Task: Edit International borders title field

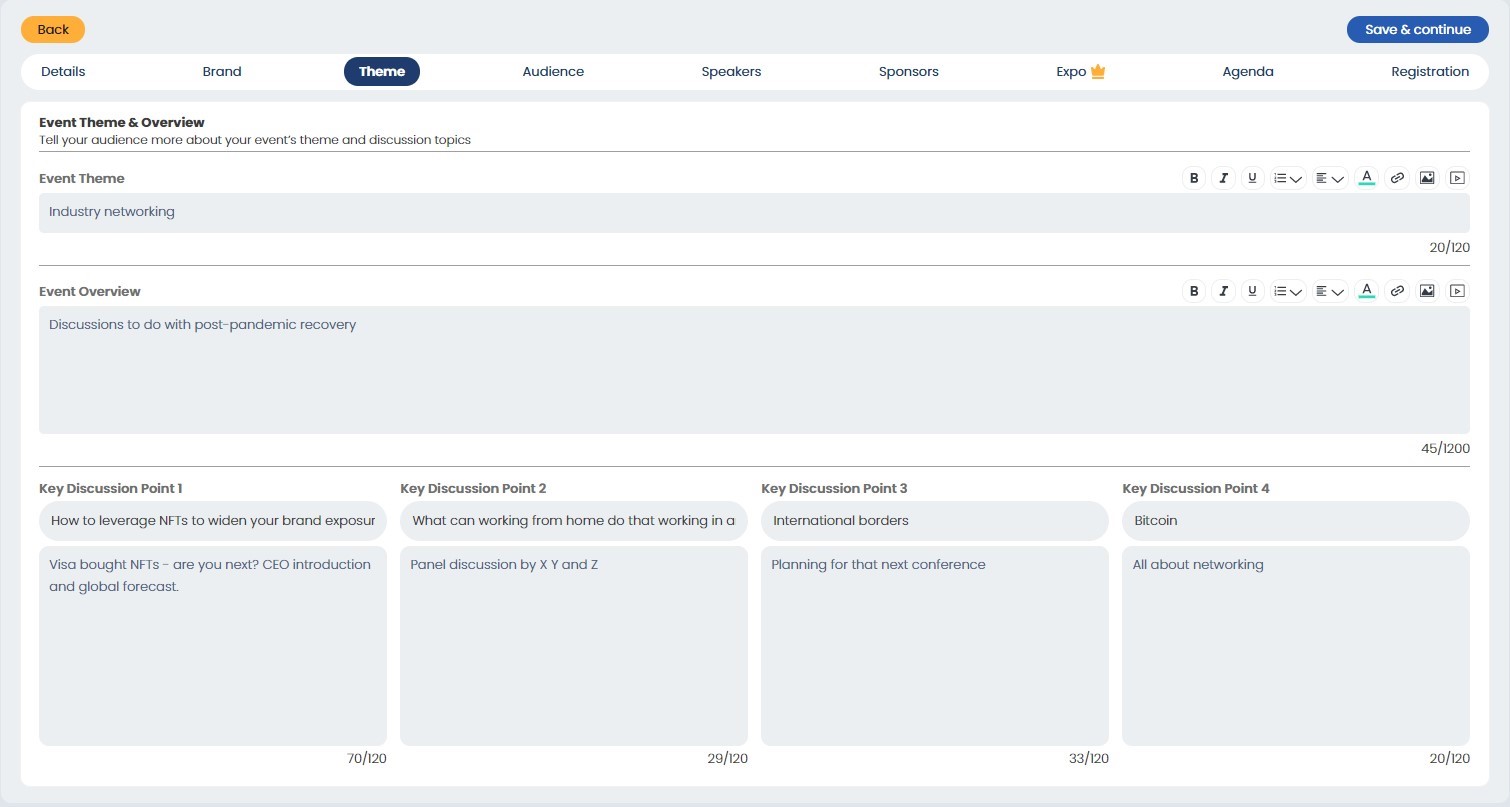Action: point(935,521)
